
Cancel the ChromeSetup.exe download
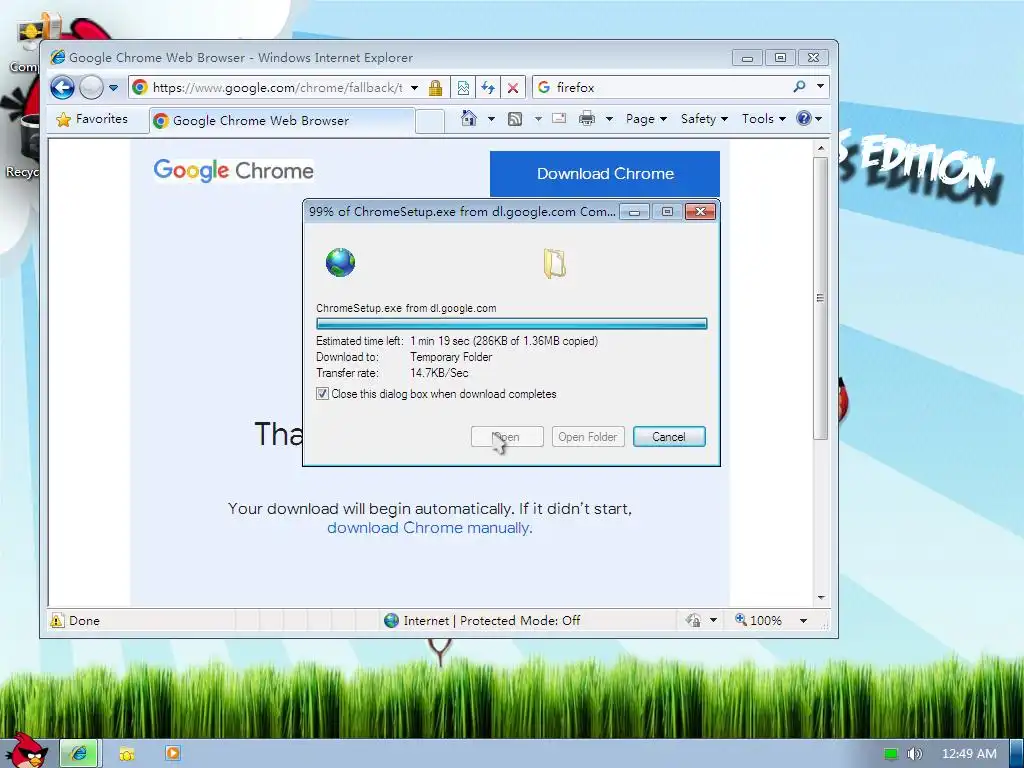click(x=669, y=437)
